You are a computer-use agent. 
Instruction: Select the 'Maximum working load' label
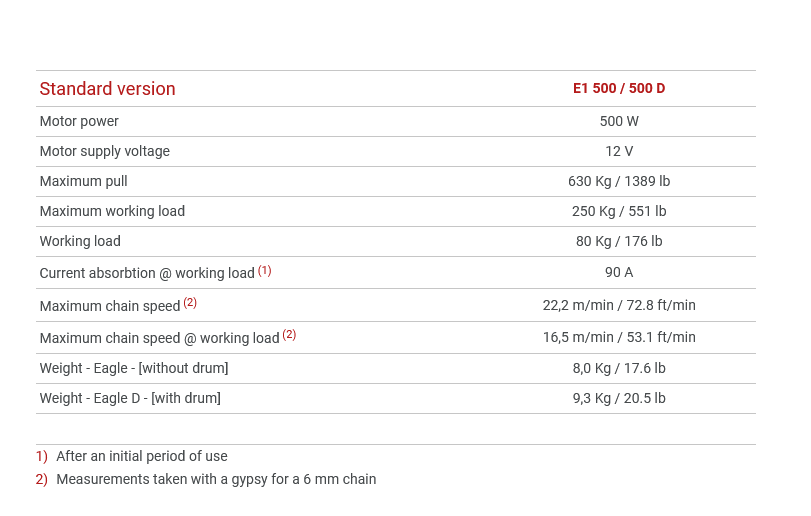click(x=112, y=212)
